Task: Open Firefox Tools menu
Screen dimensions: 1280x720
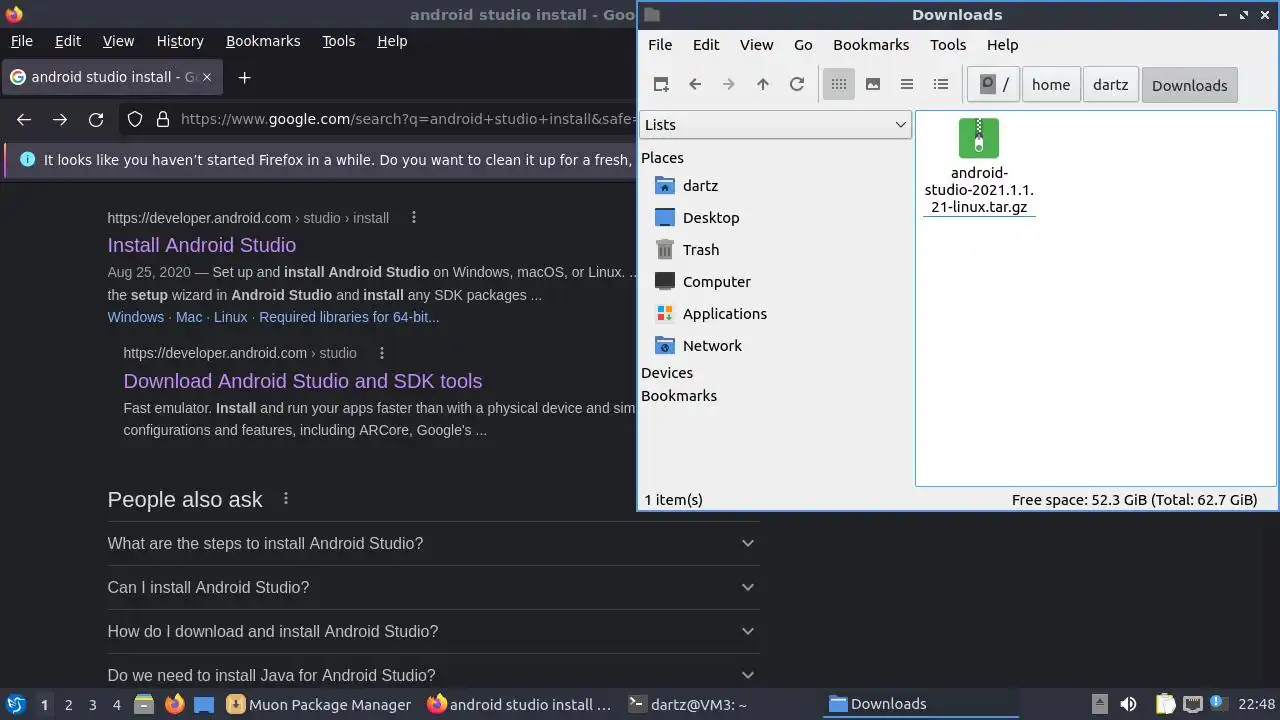Action: [338, 41]
